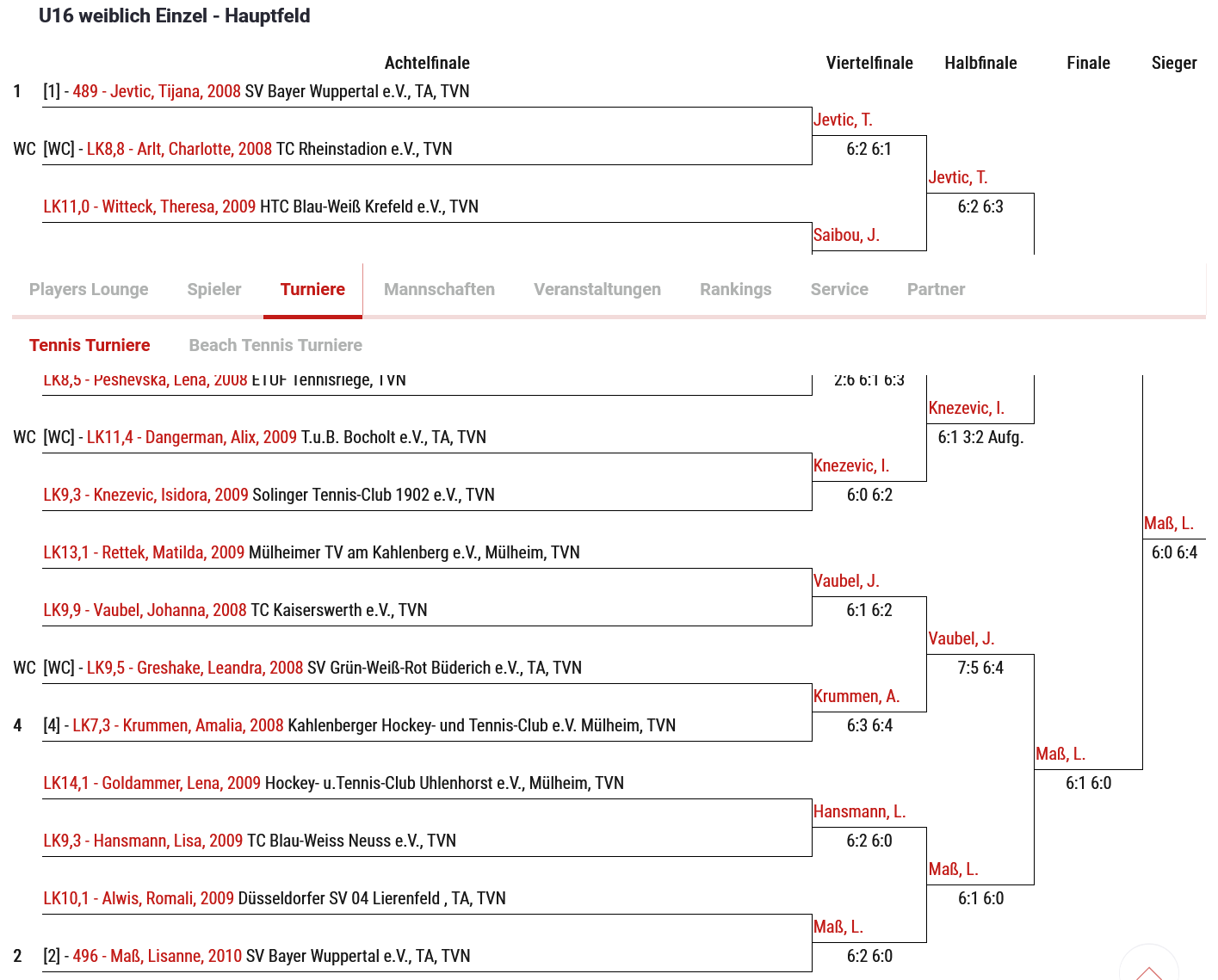Select the Spieler navigation item
This screenshot has width=1218, height=980.
click(x=214, y=290)
